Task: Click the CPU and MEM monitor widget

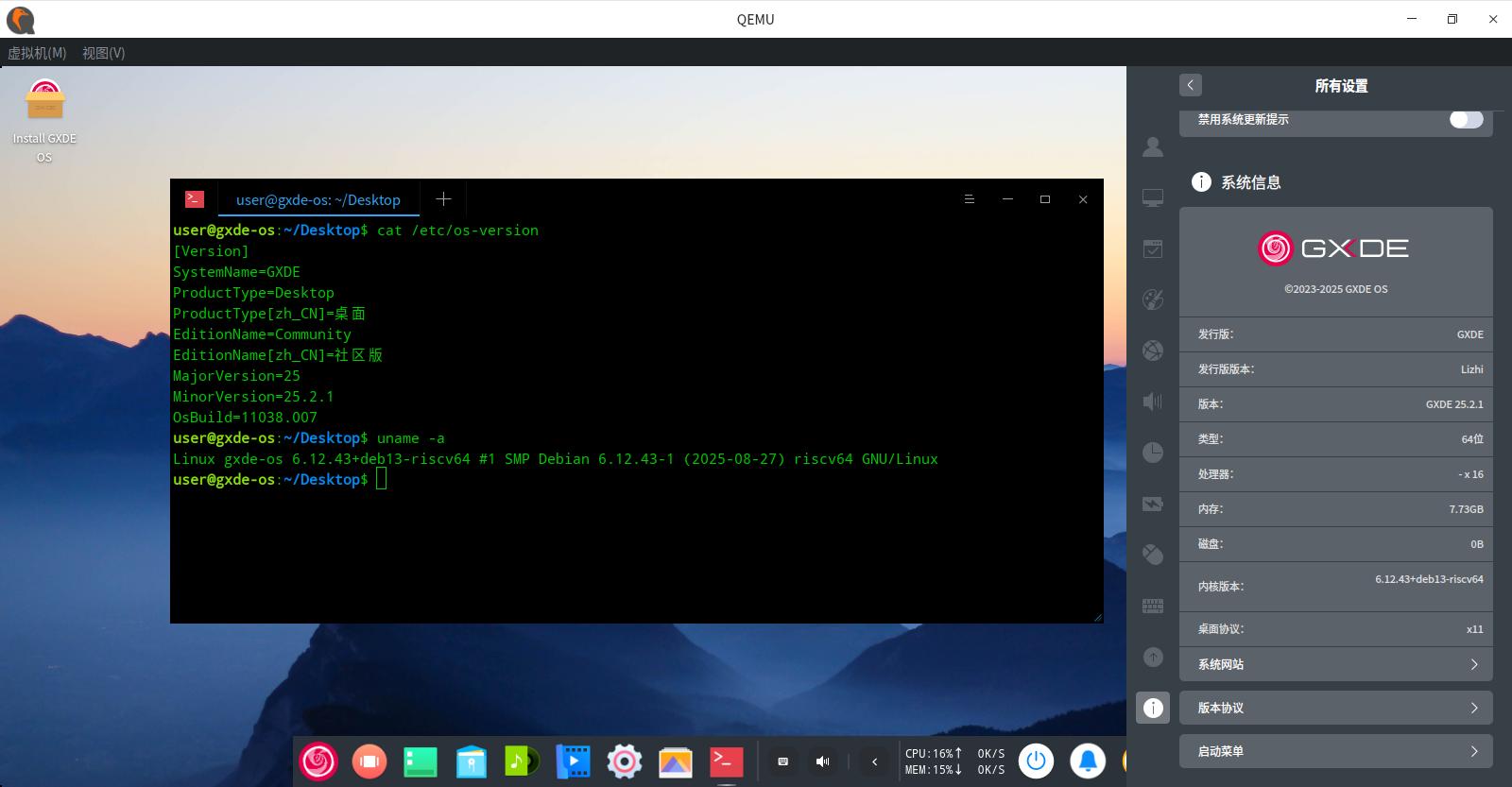Action: coord(954,761)
